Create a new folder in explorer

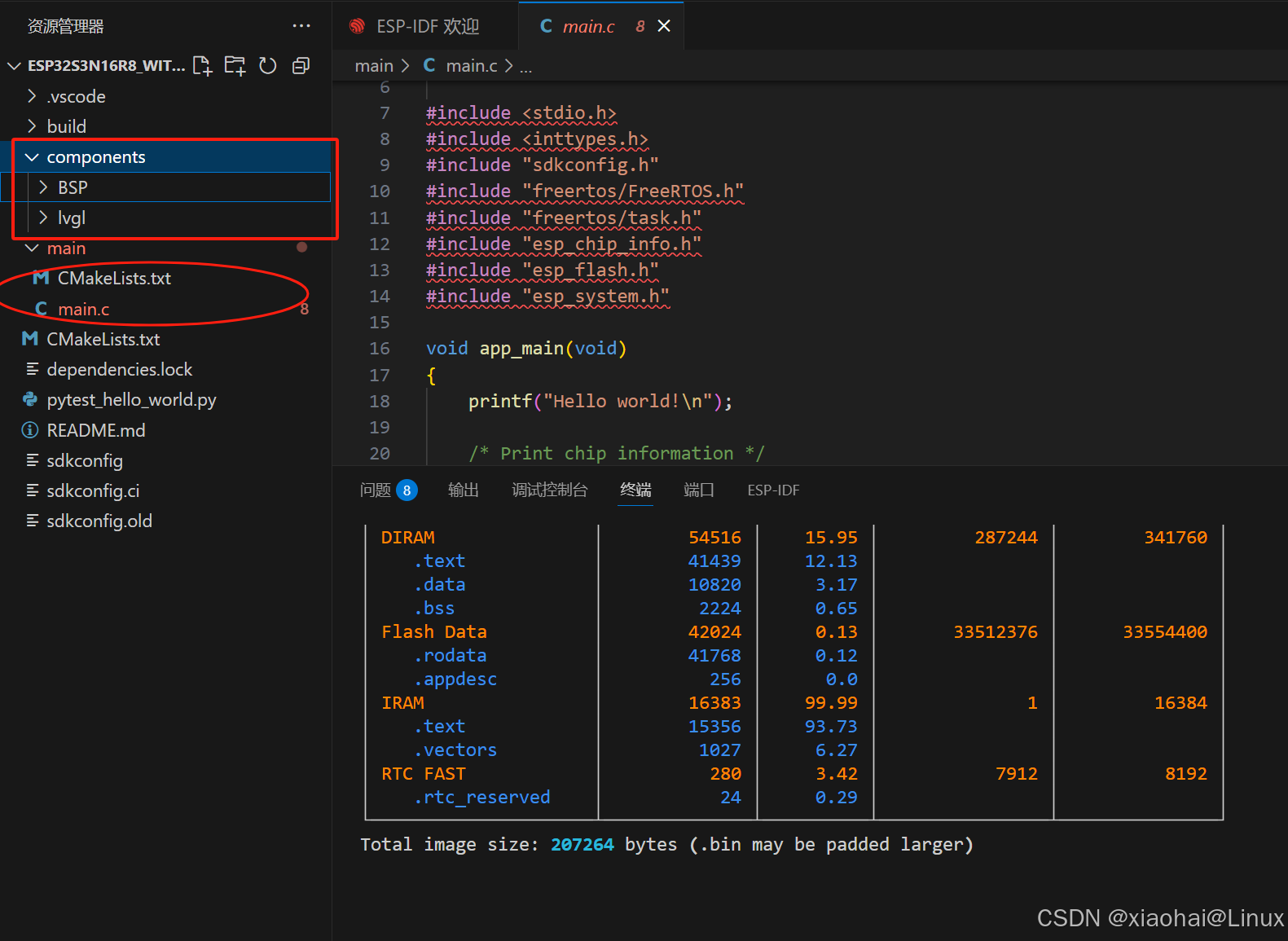(x=235, y=66)
